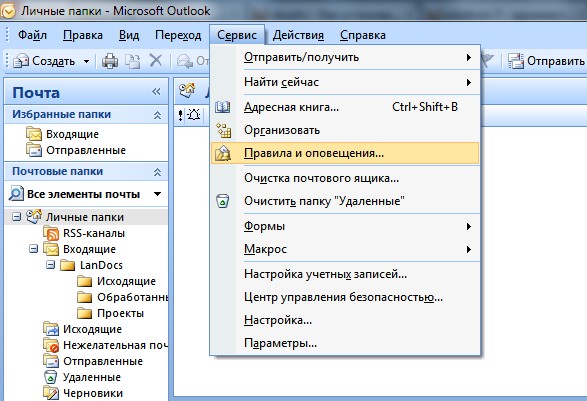Click the Отправить send/receive toolbar button
This screenshot has height=401, width=587.
pyautogui.click(x=546, y=61)
